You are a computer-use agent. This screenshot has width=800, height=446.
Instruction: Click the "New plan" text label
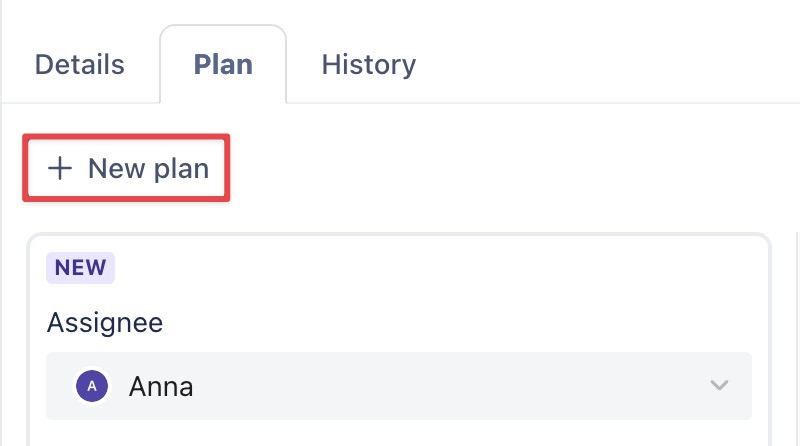point(148,168)
